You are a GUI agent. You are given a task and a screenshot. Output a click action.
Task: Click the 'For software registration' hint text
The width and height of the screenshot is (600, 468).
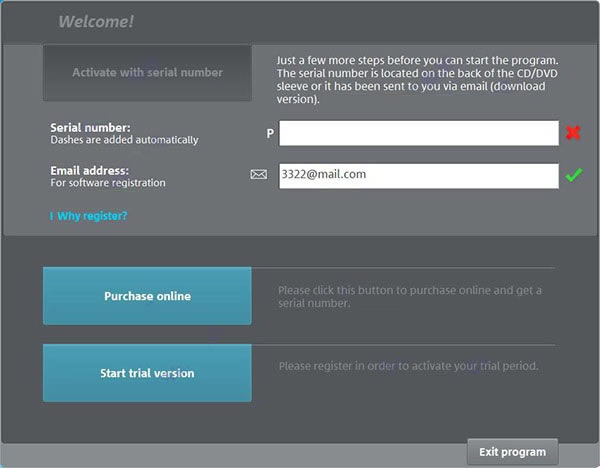point(108,183)
